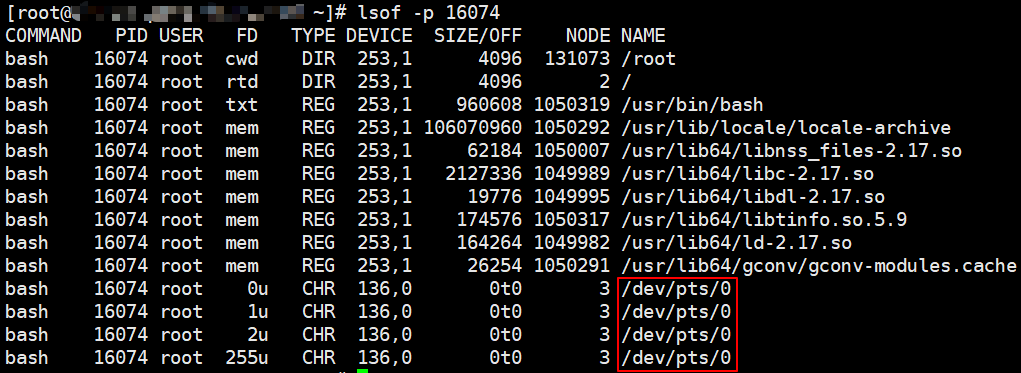Click the node number 1050319
Image resolution: width=1021 pixels, height=373 pixels.
pos(572,105)
